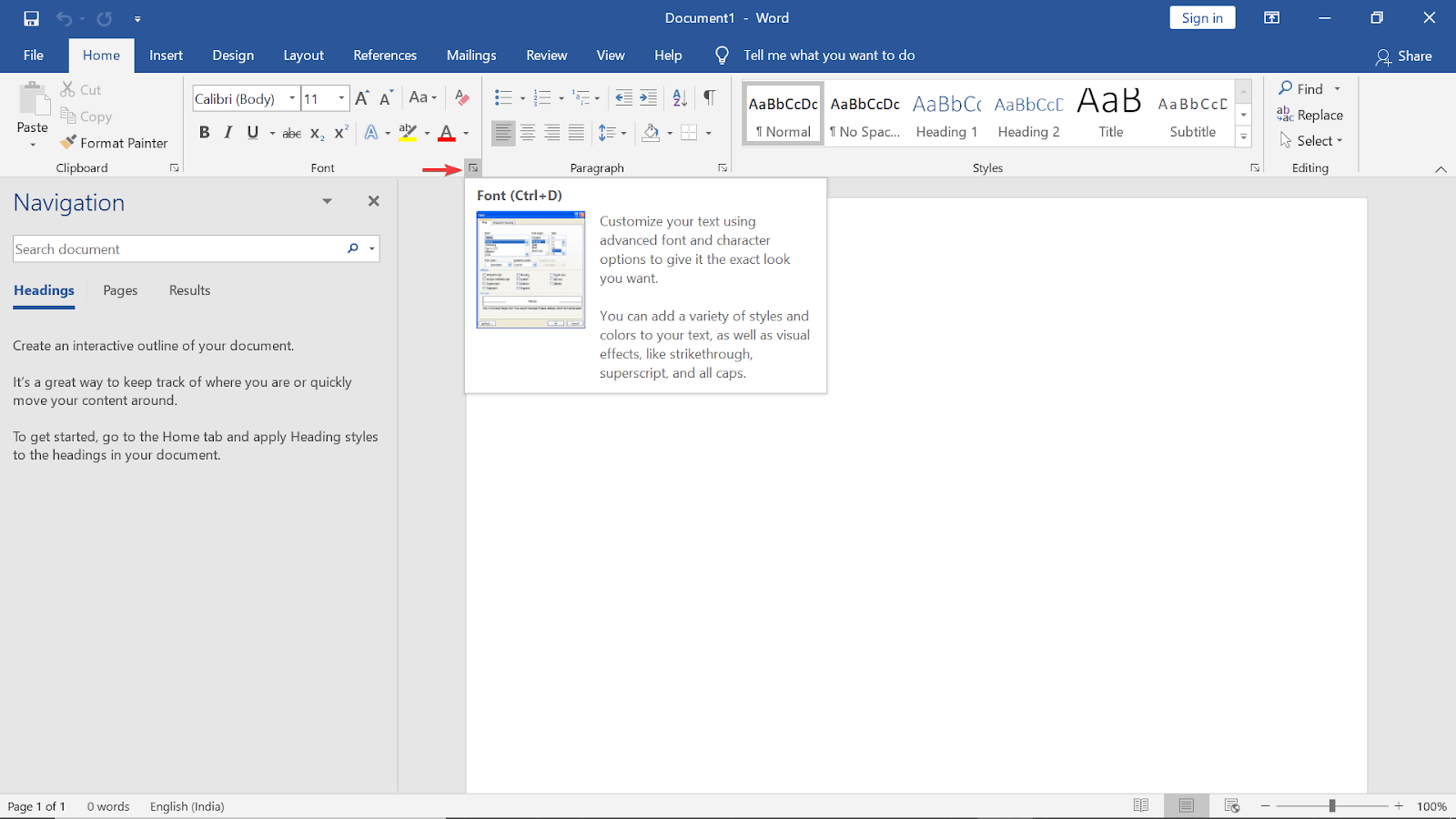The height and width of the screenshot is (819, 1456).
Task: Center-align the paragraph
Action: point(528,132)
